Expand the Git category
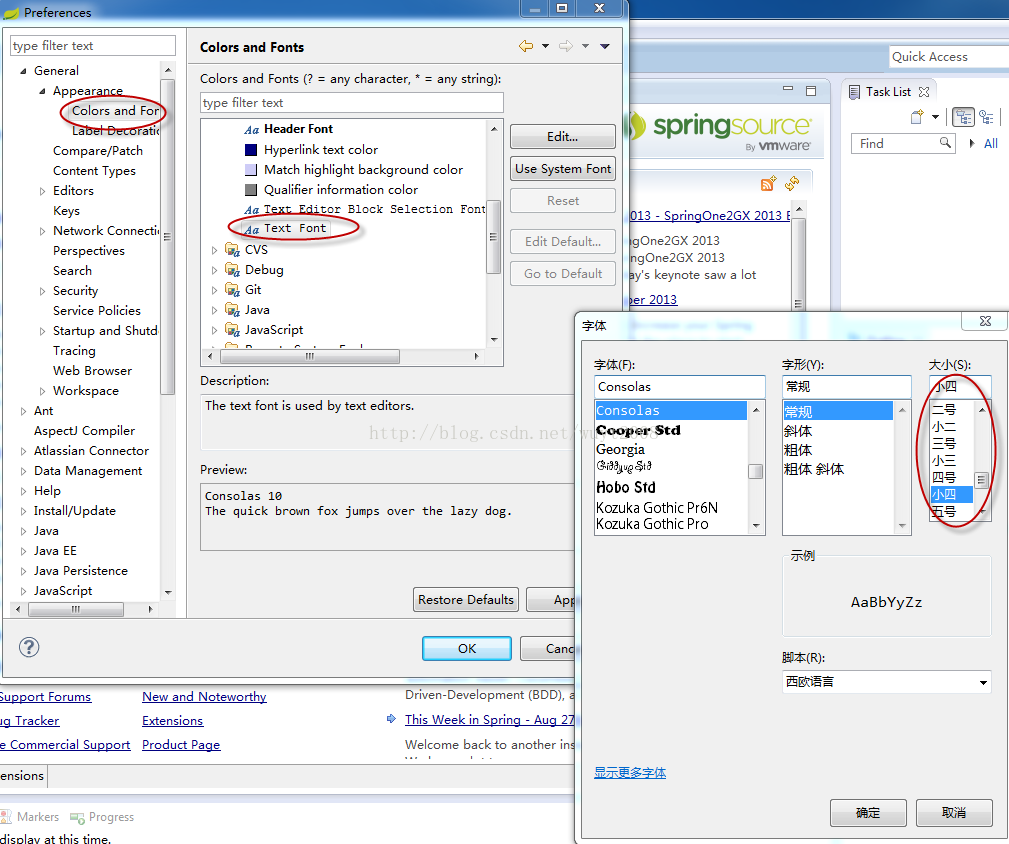This screenshot has height=844, width=1009. [214, 290]
